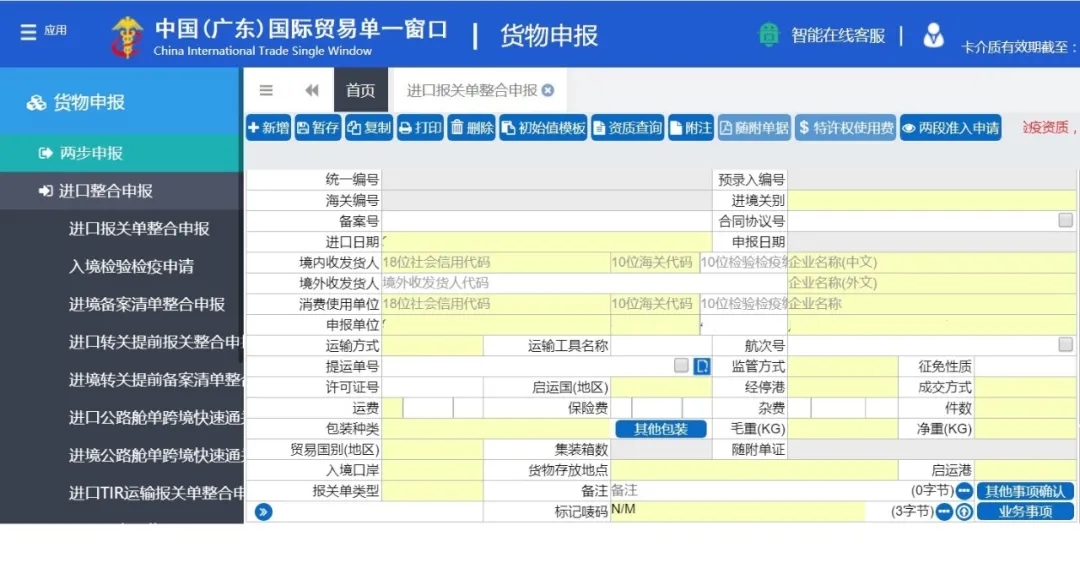Select 入境检验检疫申请 in the sidebar

click(x=131, y=267)
